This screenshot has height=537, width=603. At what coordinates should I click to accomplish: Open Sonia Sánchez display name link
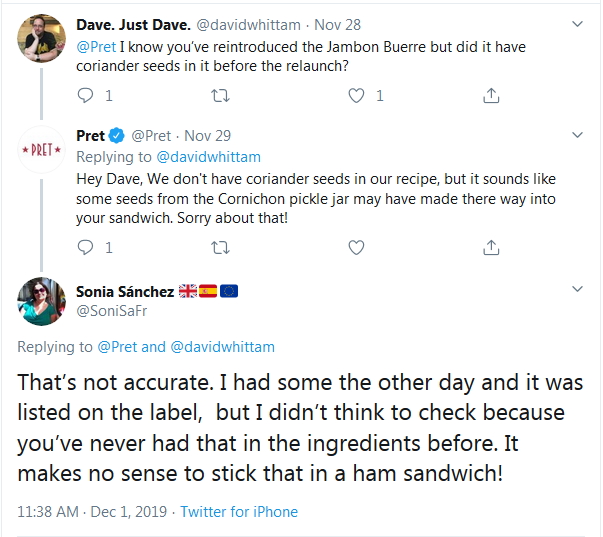coord(123,291)
